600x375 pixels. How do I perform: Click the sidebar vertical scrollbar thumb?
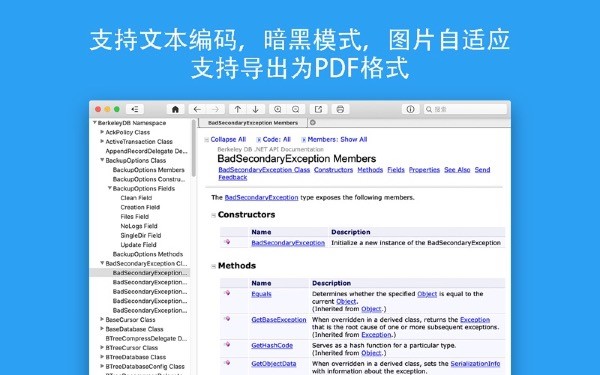coord(194,148)
